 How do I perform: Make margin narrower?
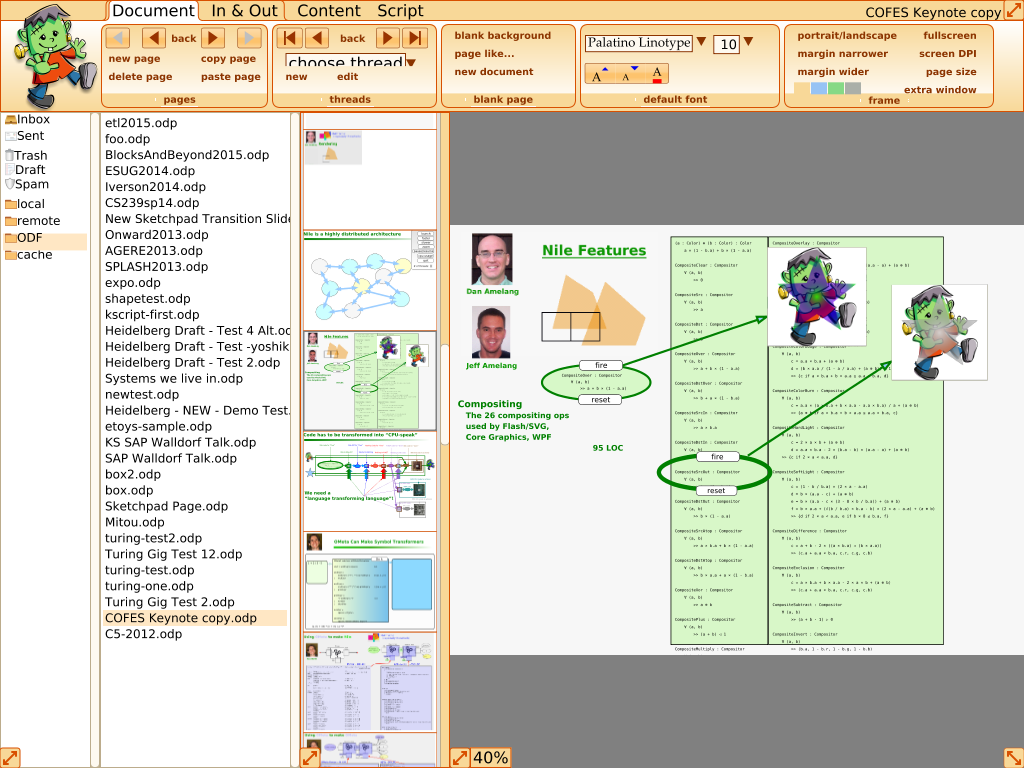point(842,54)
